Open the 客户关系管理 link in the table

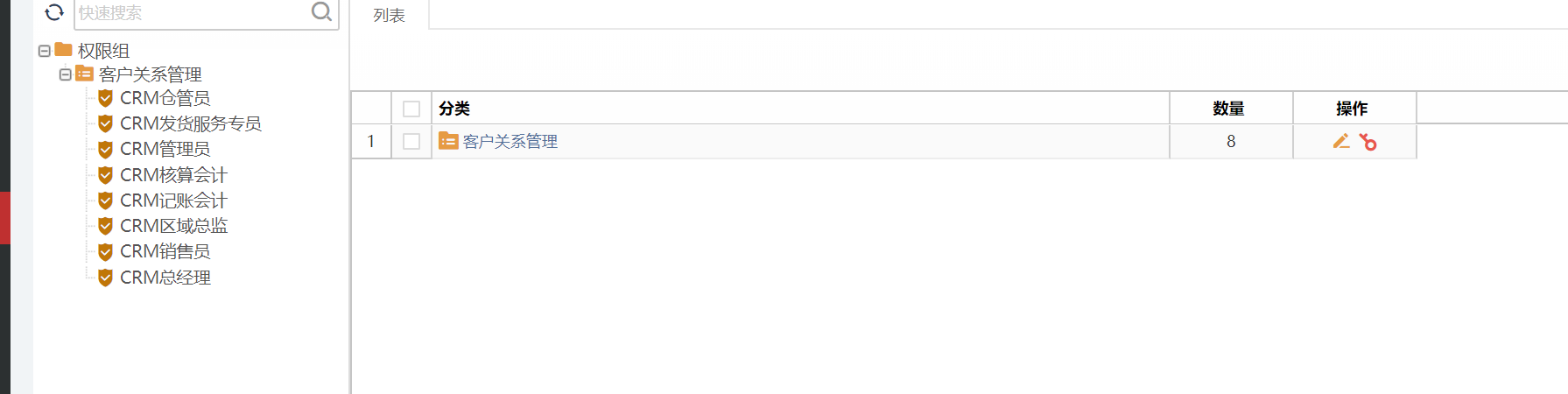point(510,142)
